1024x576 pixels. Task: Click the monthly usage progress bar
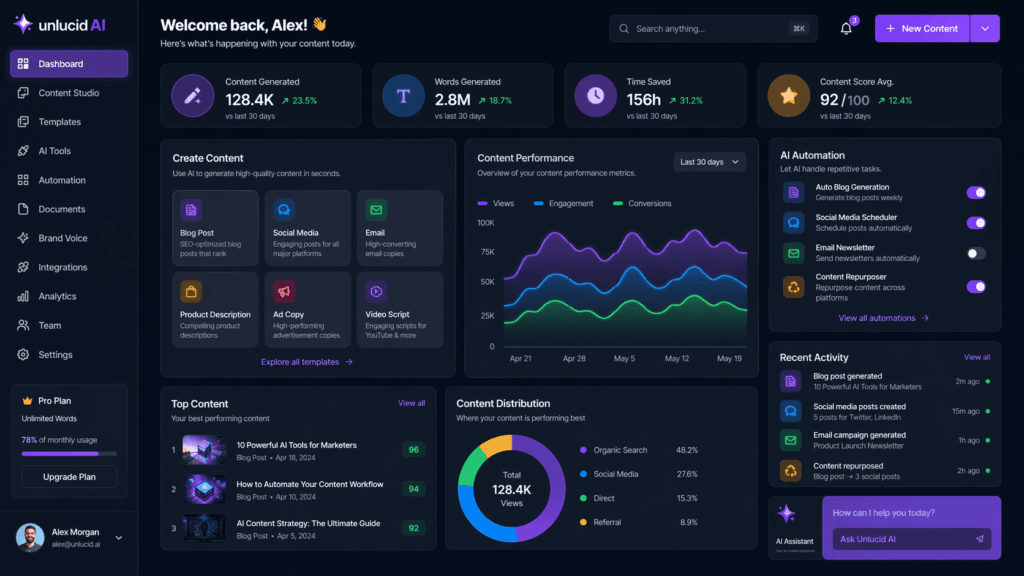tap(69, 453)
